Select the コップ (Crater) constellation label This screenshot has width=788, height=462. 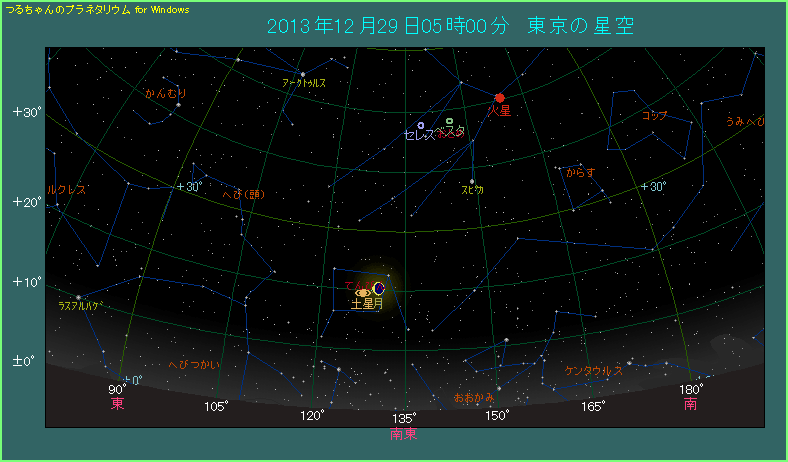[654, 115]
